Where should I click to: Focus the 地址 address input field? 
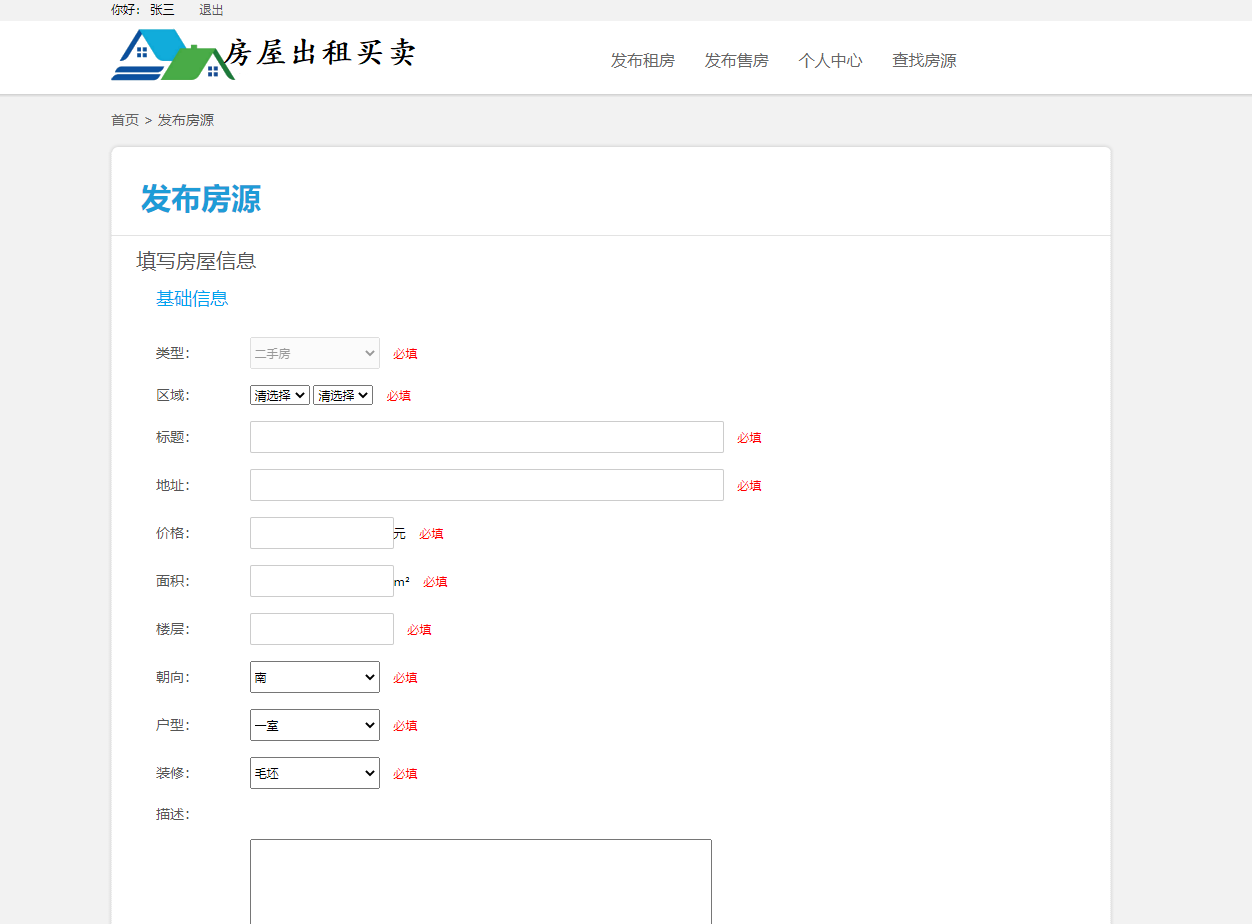point(486,485)
